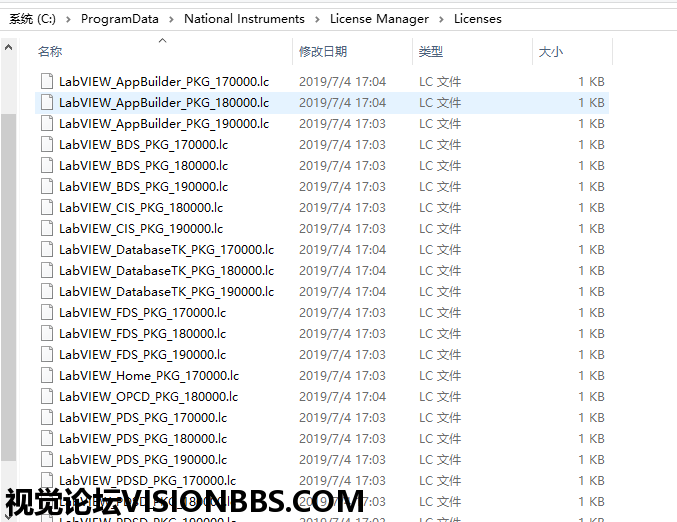Click the navigation pane scrollbar thumb
This screenshot has width=677, height=522.
tap(8, 288)
